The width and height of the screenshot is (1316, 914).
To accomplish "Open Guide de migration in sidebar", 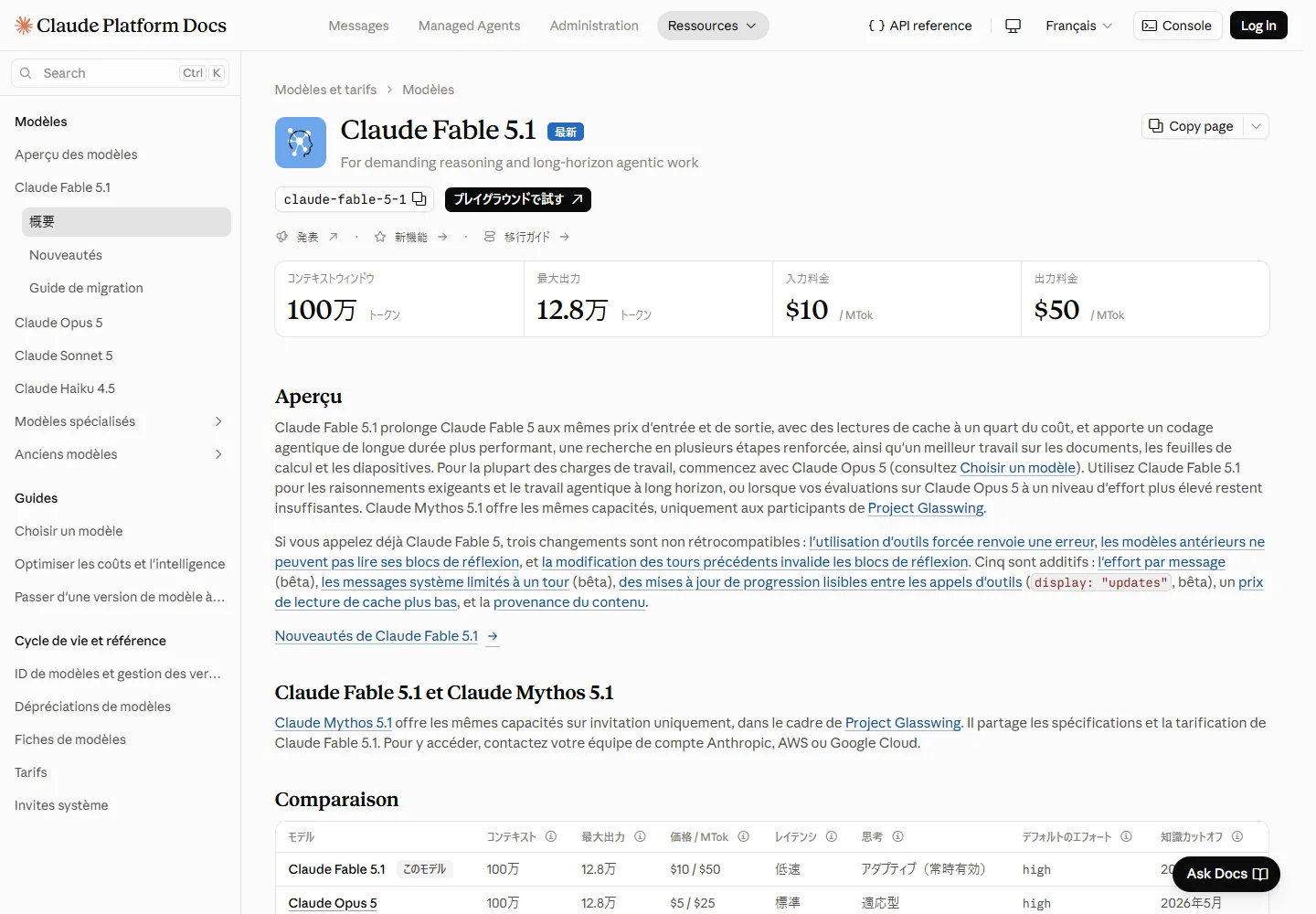I will click(86, 288).
